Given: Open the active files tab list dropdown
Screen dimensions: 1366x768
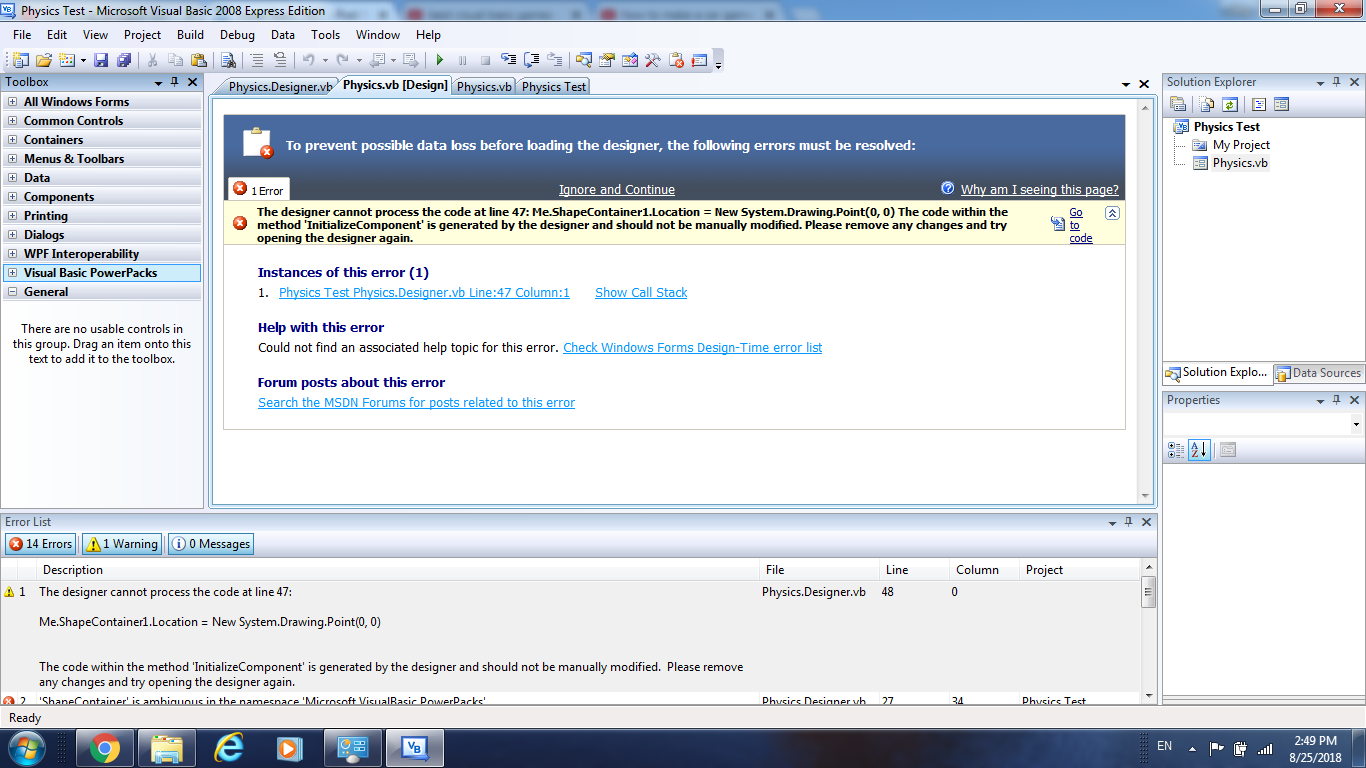Looking at the screenshot, I should point(1126,85).
